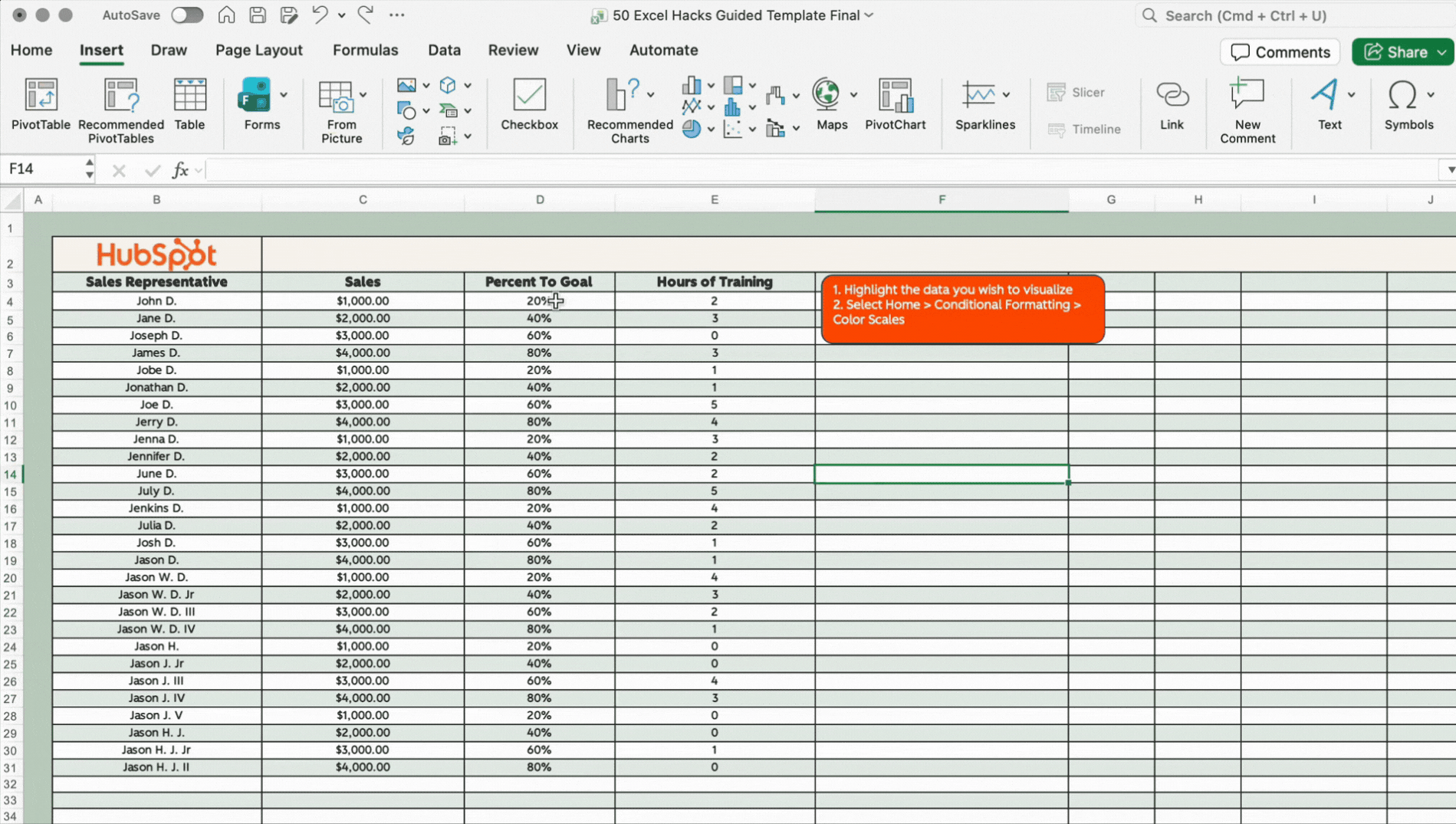
Task: Switch to the Formulas tab
Action: pyautogui.click(x=366, y=50)
